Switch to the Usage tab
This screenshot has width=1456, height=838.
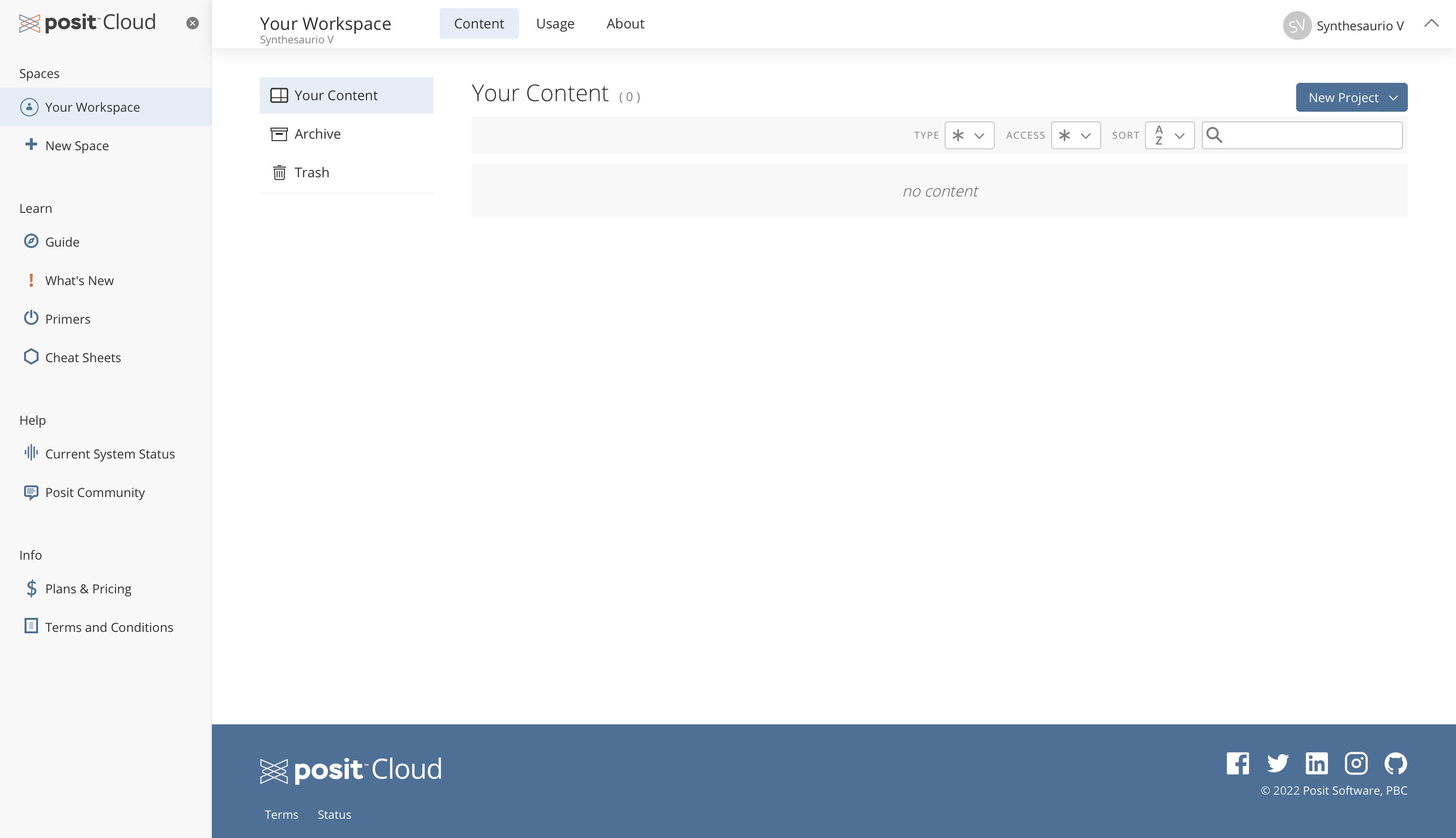click(x=555, y=24)
